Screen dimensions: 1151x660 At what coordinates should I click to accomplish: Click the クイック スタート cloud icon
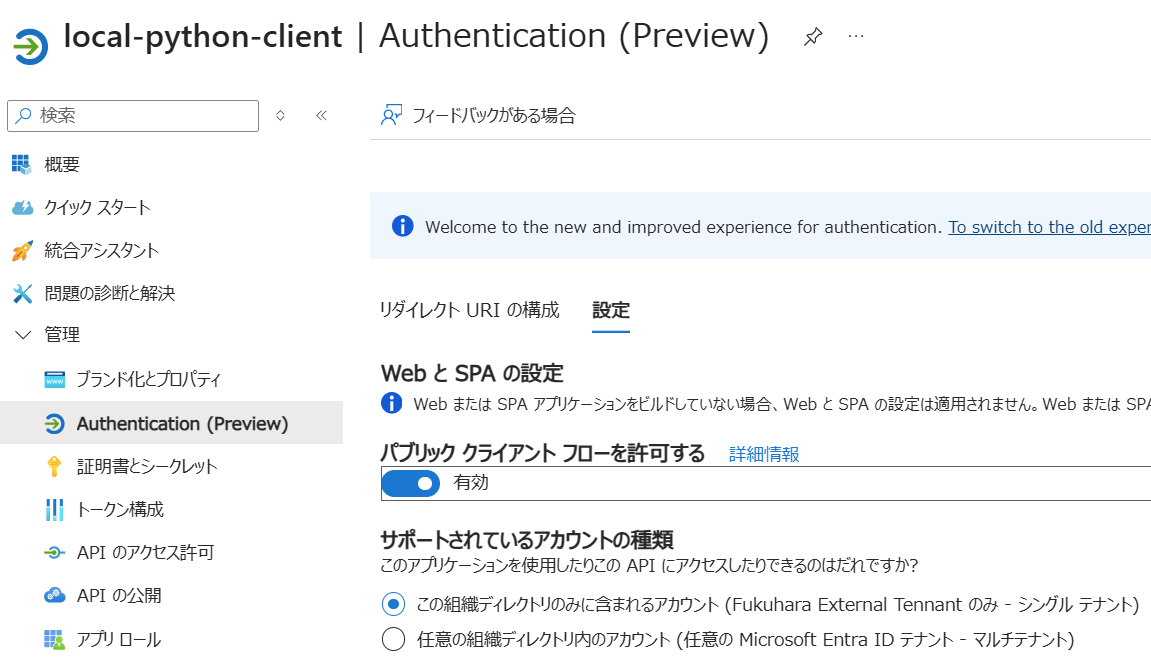23,208
